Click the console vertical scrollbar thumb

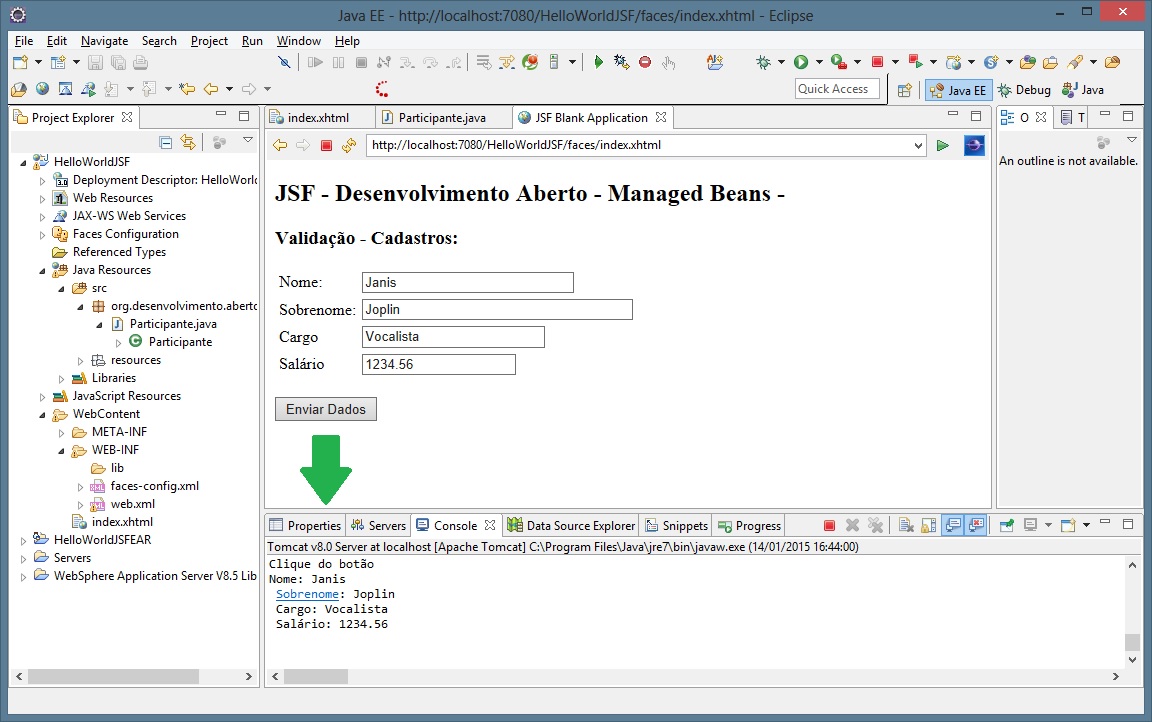[x=1132, y=642]
